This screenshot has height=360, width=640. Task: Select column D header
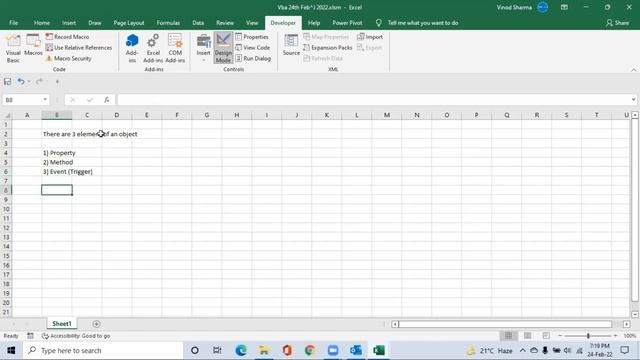117,115
